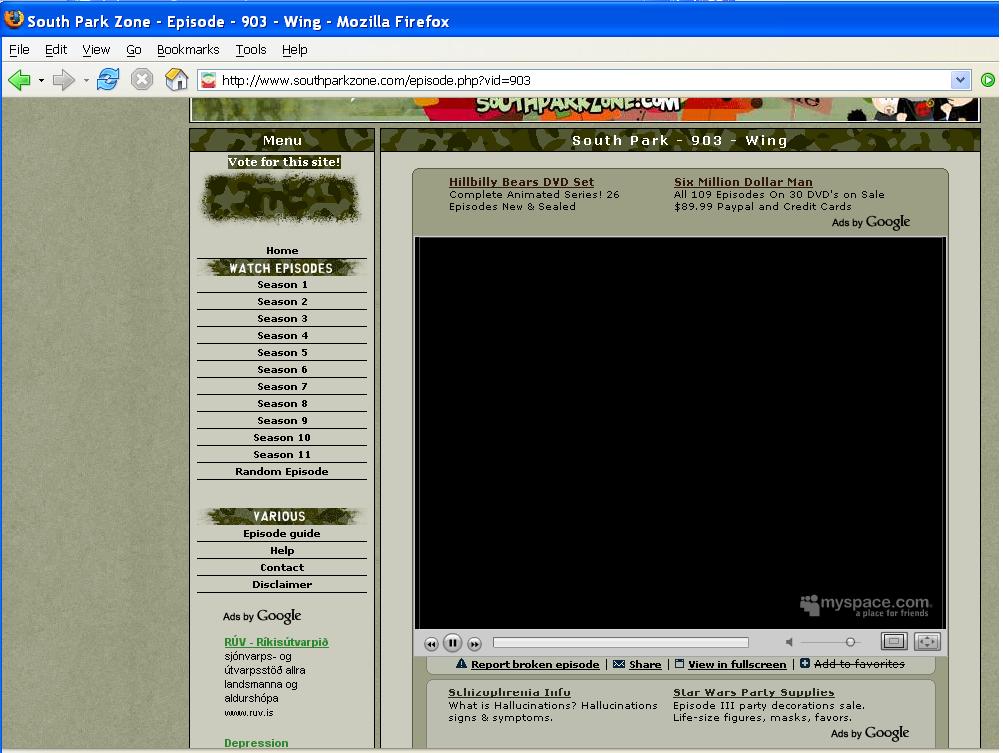The height and width of the screenshot is (753, 1003).
Task: Click the video player rewind button
Action: point(431,644)
